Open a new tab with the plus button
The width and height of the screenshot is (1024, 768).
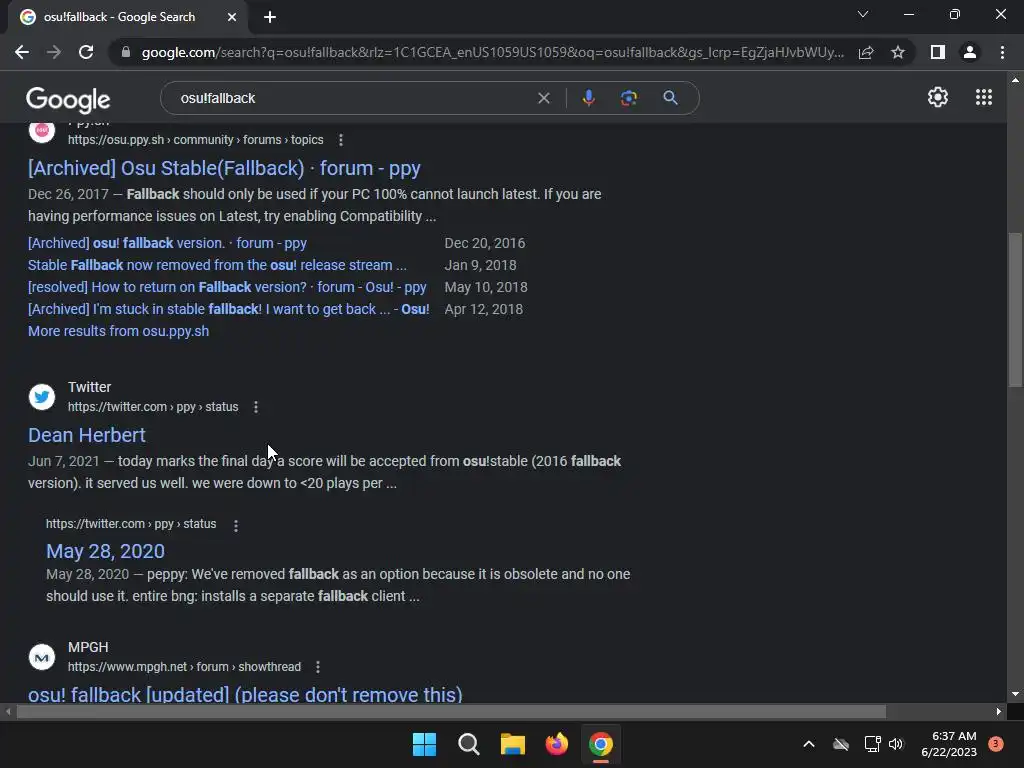(270, 17)
